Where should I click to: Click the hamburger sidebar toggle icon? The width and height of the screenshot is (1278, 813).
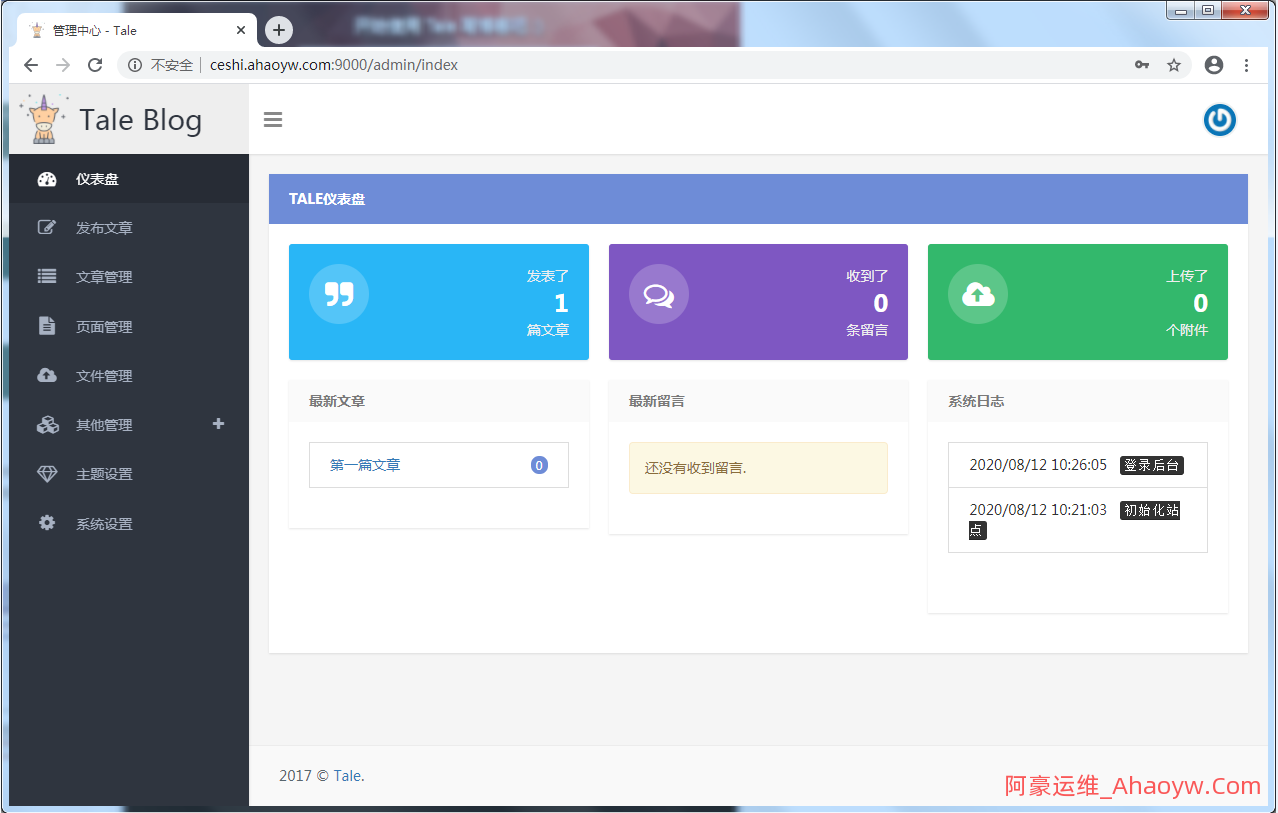(x=273, y=120)
